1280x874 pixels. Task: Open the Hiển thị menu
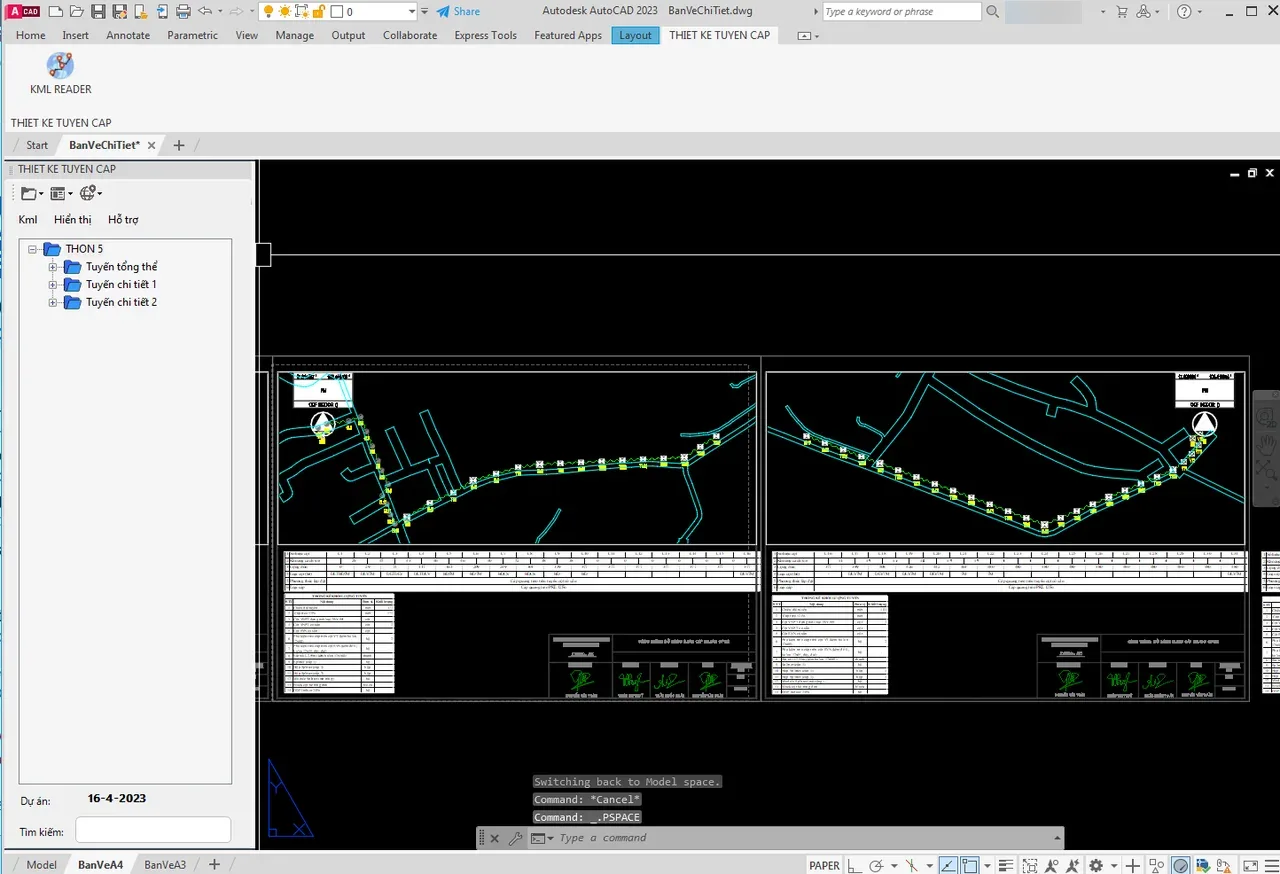(73, 219)
